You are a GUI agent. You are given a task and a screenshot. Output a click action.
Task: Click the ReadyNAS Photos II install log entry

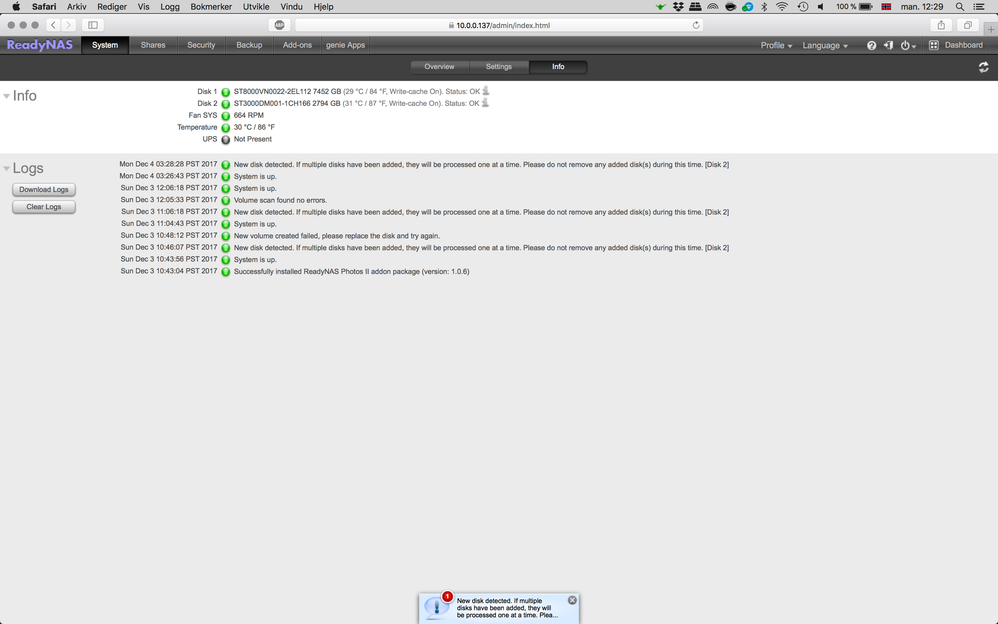click(351, 271)
